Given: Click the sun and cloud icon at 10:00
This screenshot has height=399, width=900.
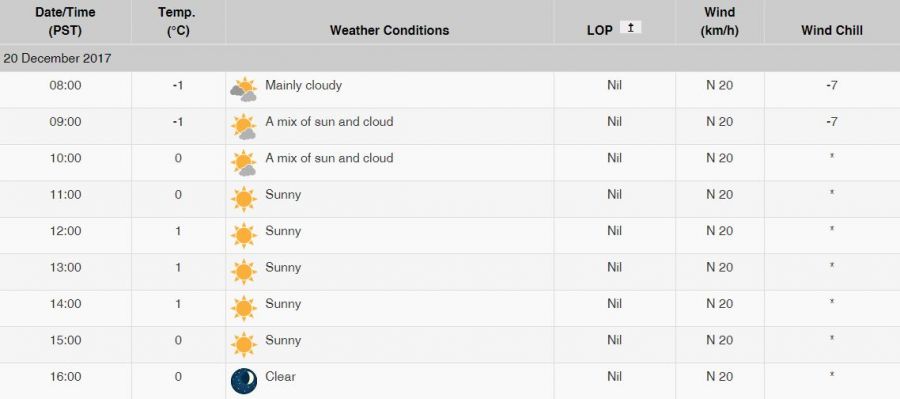Looking at the screenshot, I should (243, 162).
